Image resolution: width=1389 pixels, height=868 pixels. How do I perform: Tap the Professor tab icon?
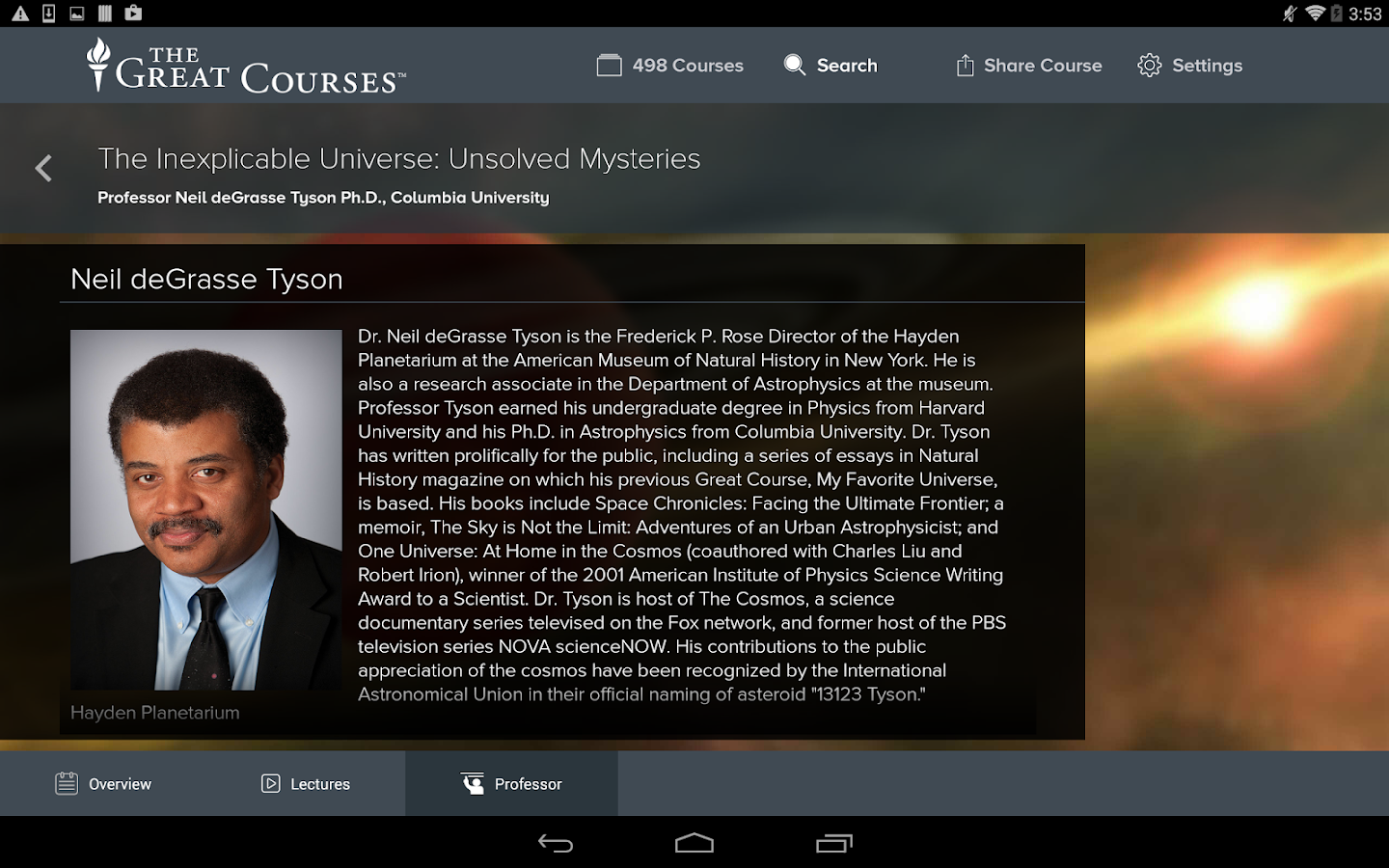473,783
